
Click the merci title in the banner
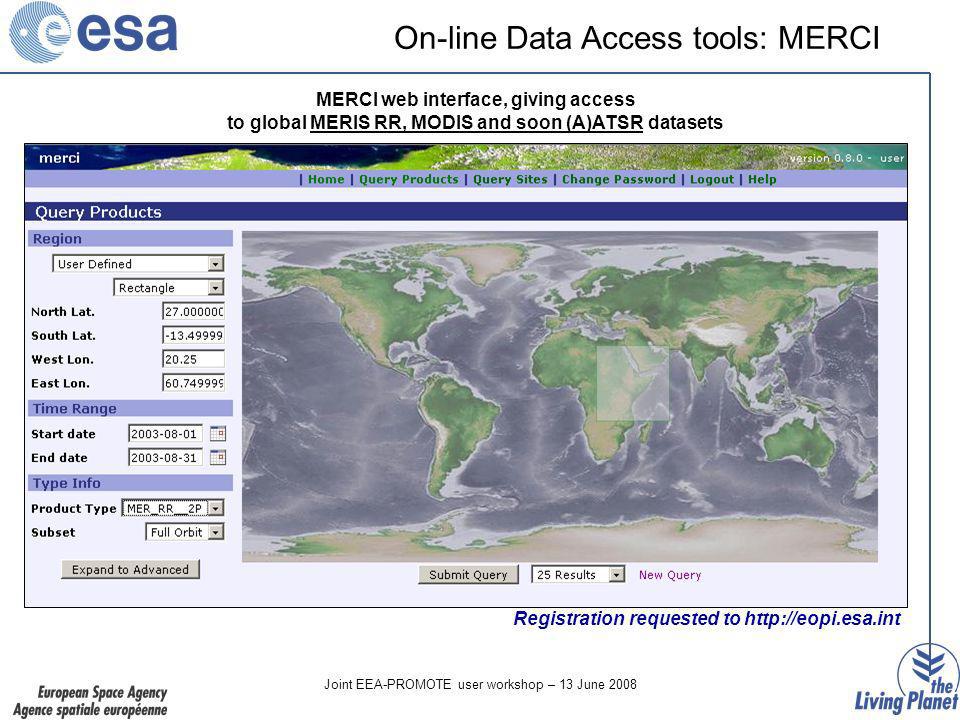59,158
